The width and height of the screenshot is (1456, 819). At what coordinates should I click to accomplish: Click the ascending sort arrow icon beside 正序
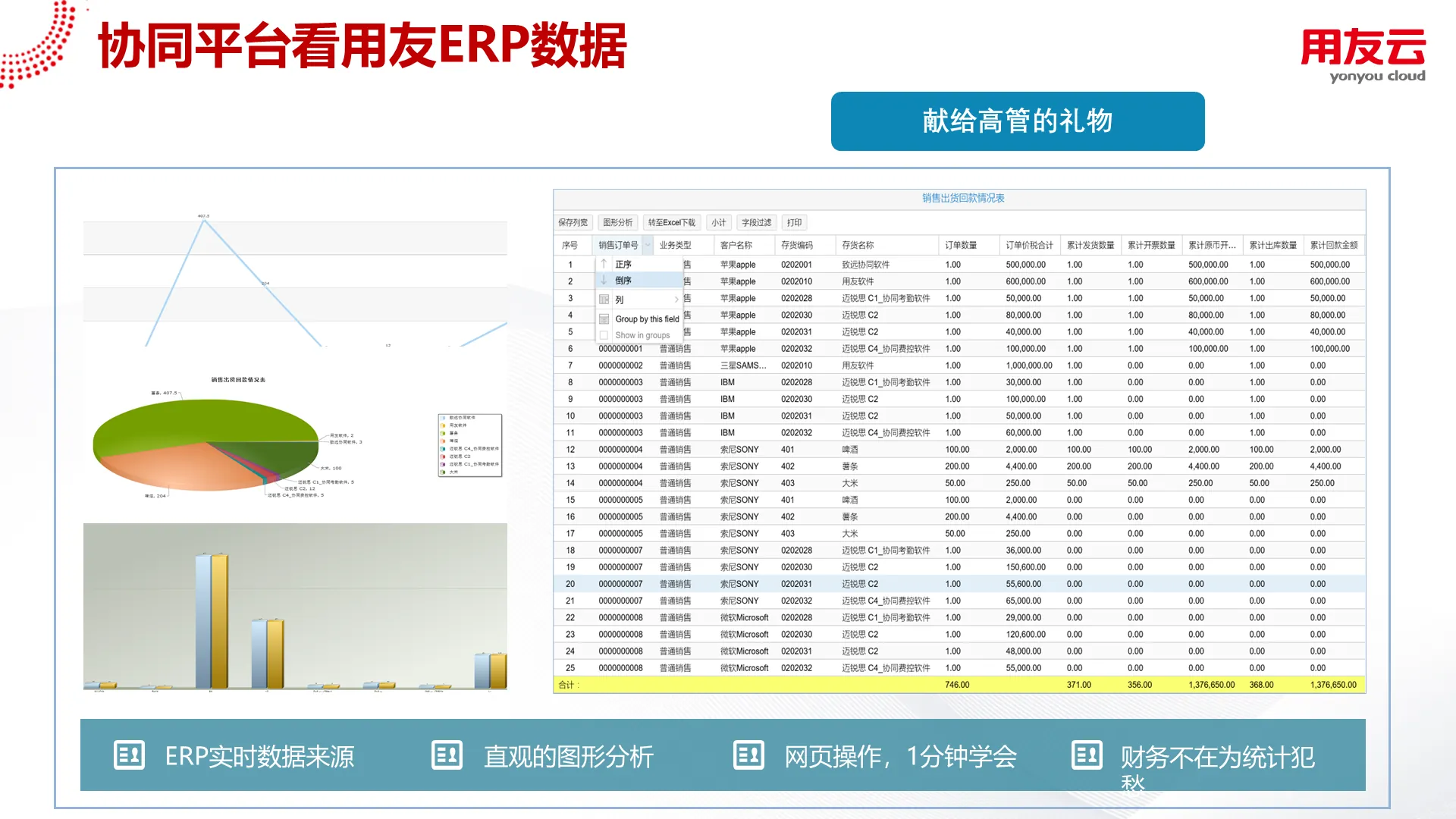point(604,264)
